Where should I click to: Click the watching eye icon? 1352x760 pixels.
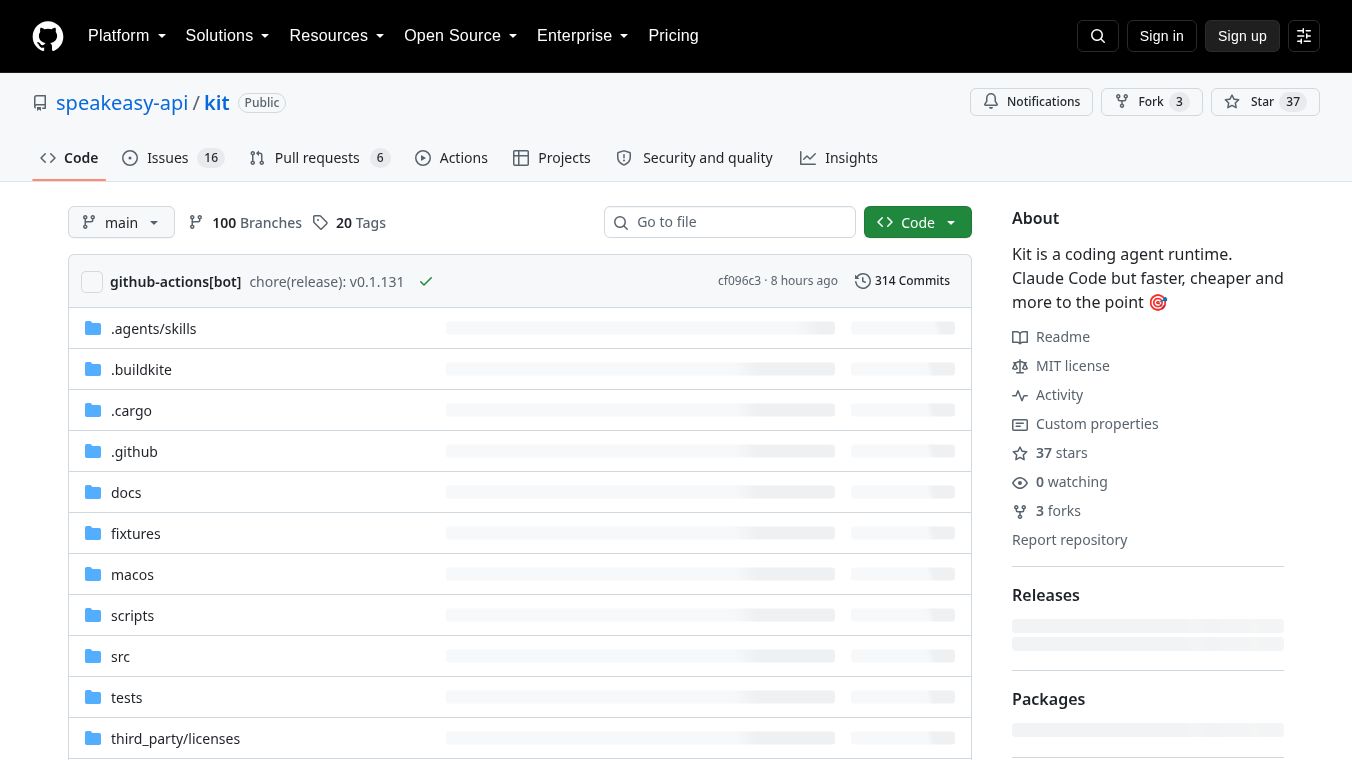[1020, 483]
